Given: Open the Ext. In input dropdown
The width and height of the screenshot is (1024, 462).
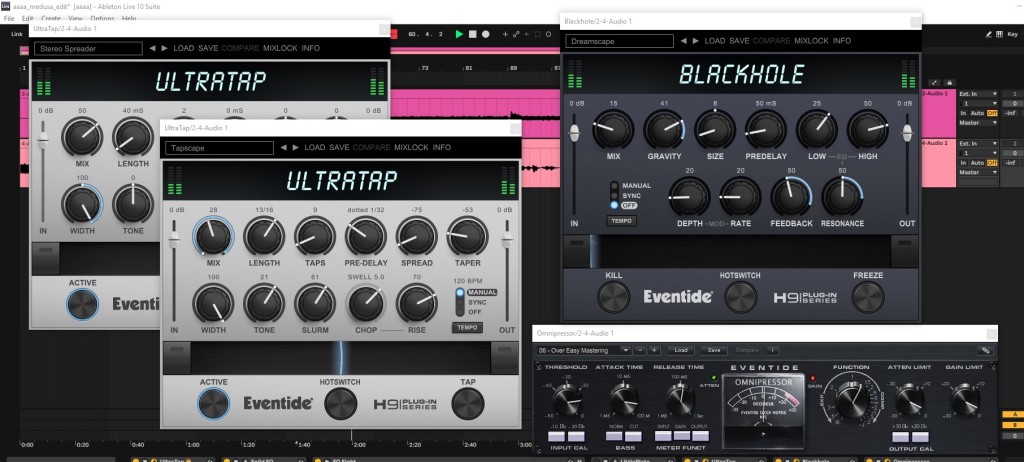Looking at the screenshot, I should point(978,93).
